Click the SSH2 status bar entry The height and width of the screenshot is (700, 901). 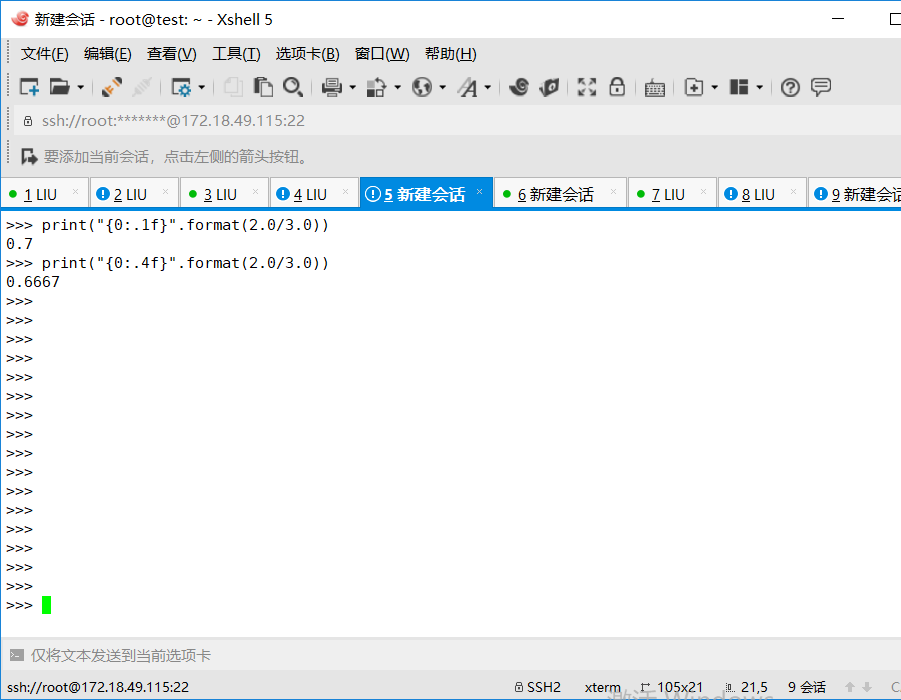click(x=538, y=687)
